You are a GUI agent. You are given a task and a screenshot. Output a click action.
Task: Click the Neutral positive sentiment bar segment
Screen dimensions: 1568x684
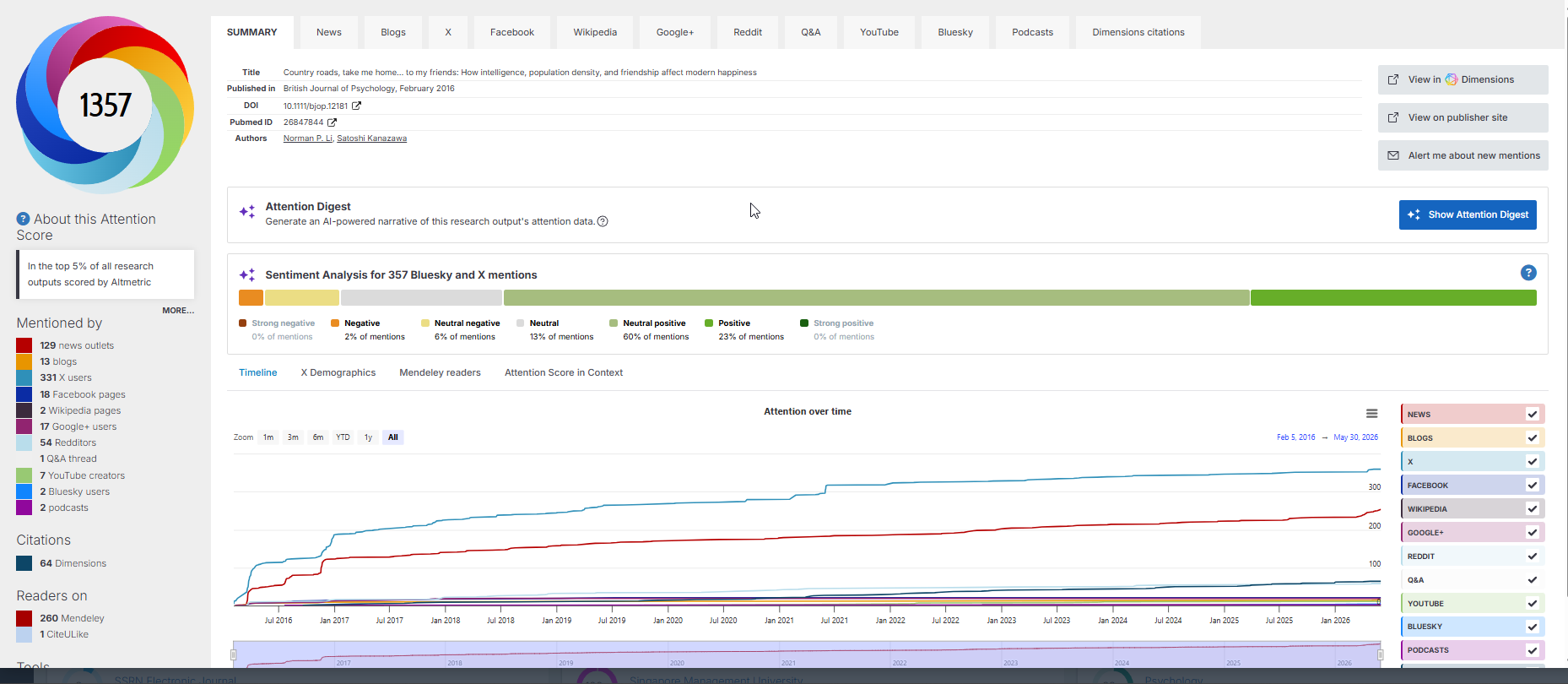click(x=876, y=297)
